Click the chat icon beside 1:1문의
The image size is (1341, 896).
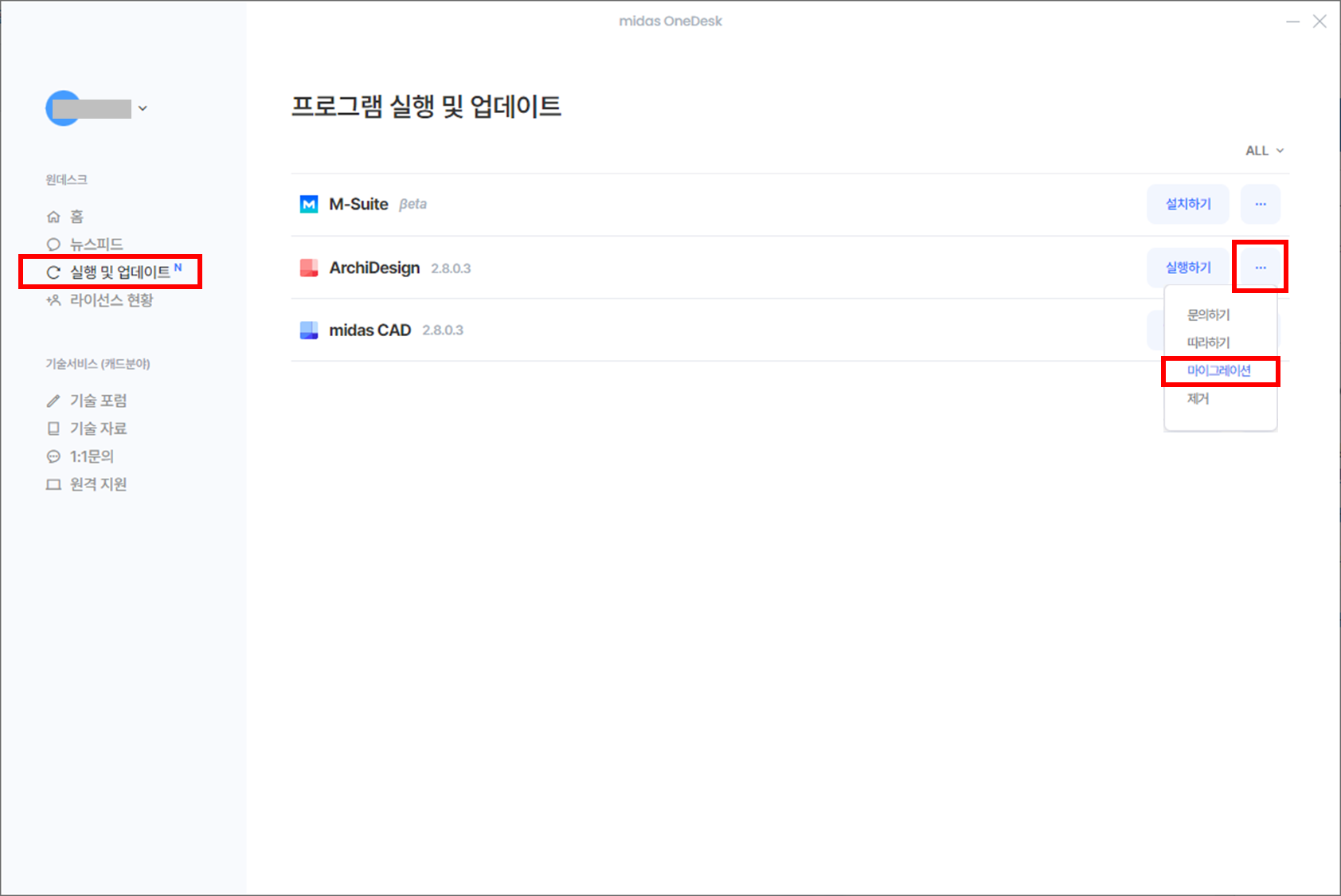[53, 456]
